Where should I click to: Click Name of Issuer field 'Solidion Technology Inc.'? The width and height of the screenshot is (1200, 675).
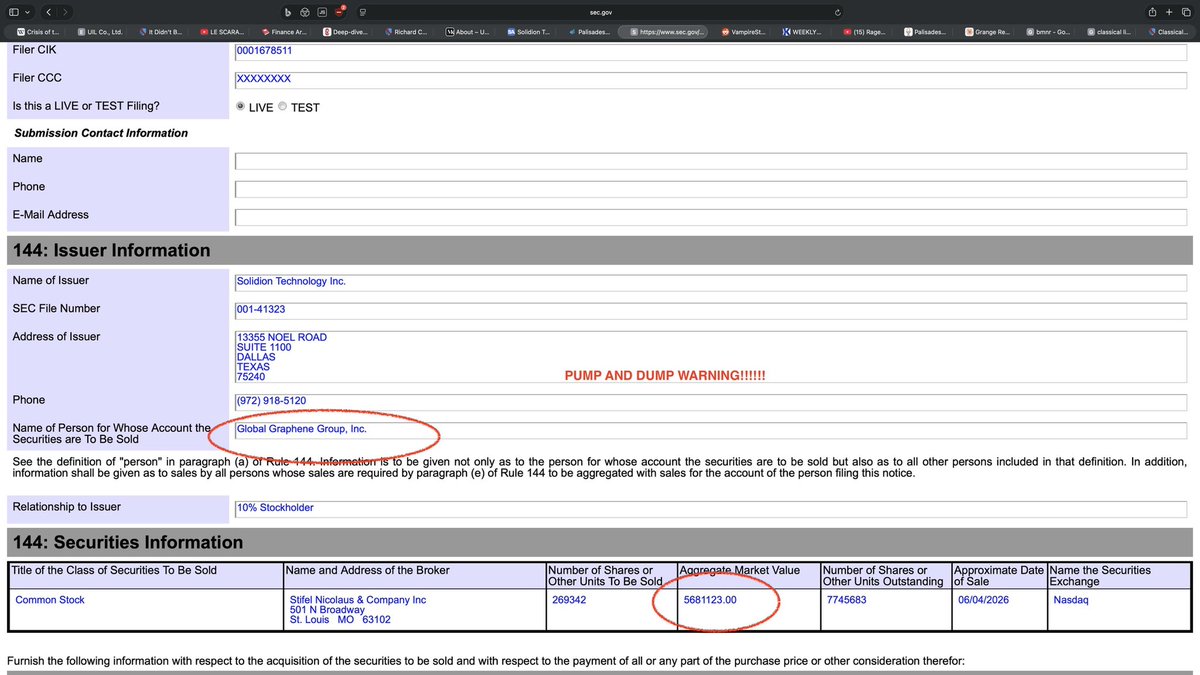(711, 282)
